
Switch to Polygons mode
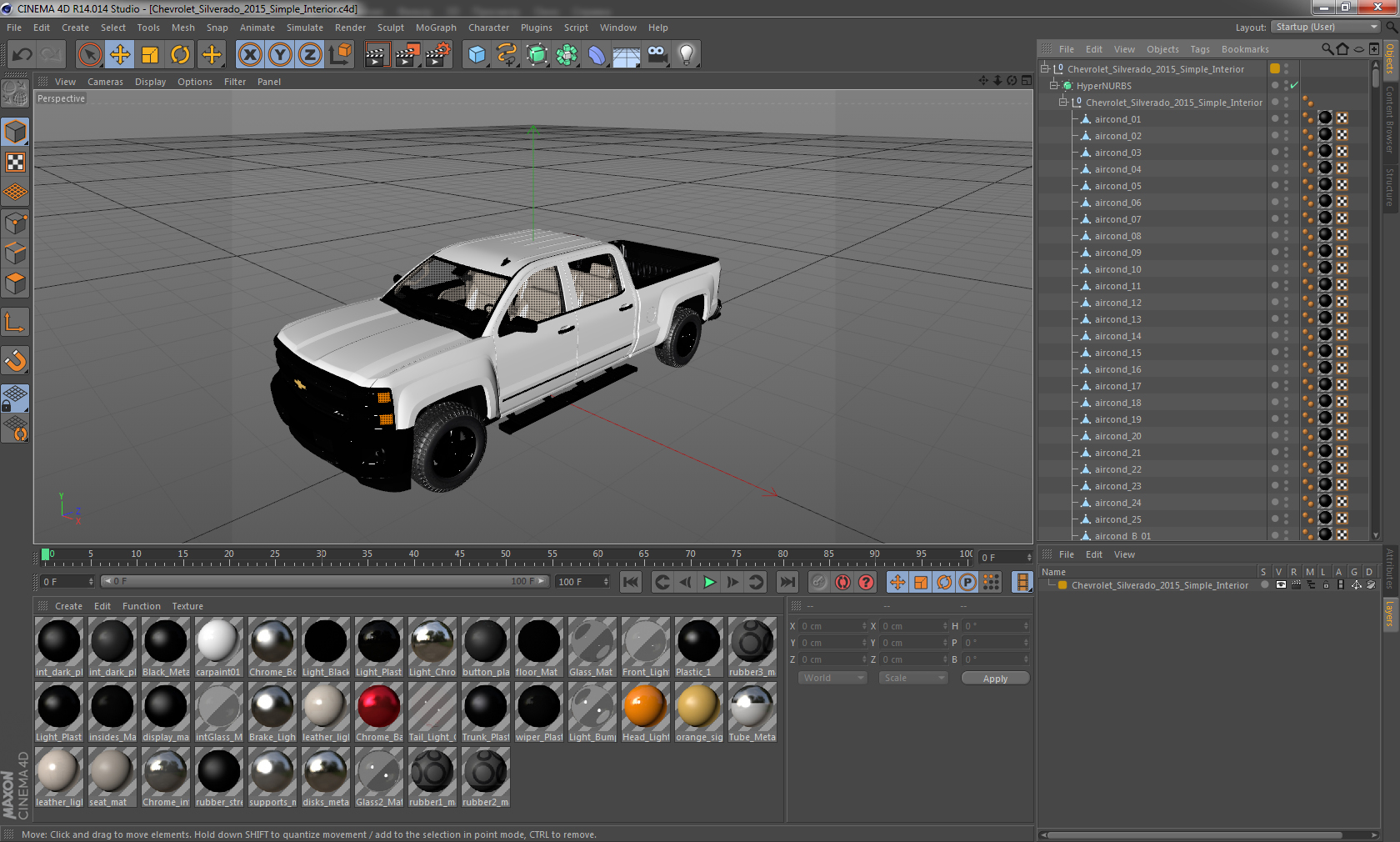[15, 283]
